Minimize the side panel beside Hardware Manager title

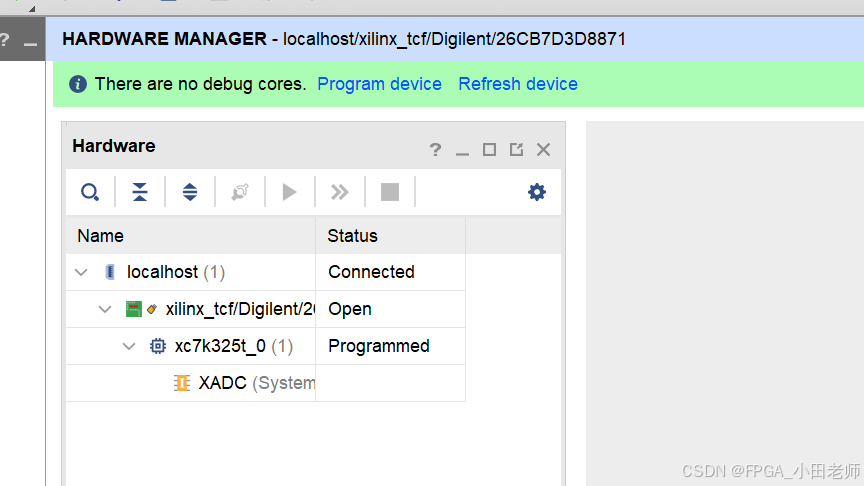(x=30, y=43)
